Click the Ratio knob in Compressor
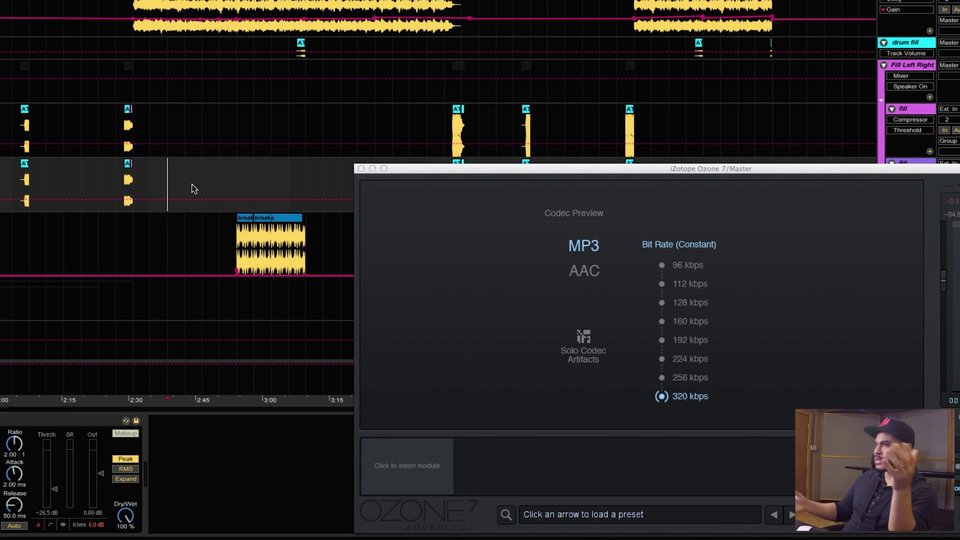The image size is (960, 540). tap(14, 443)
